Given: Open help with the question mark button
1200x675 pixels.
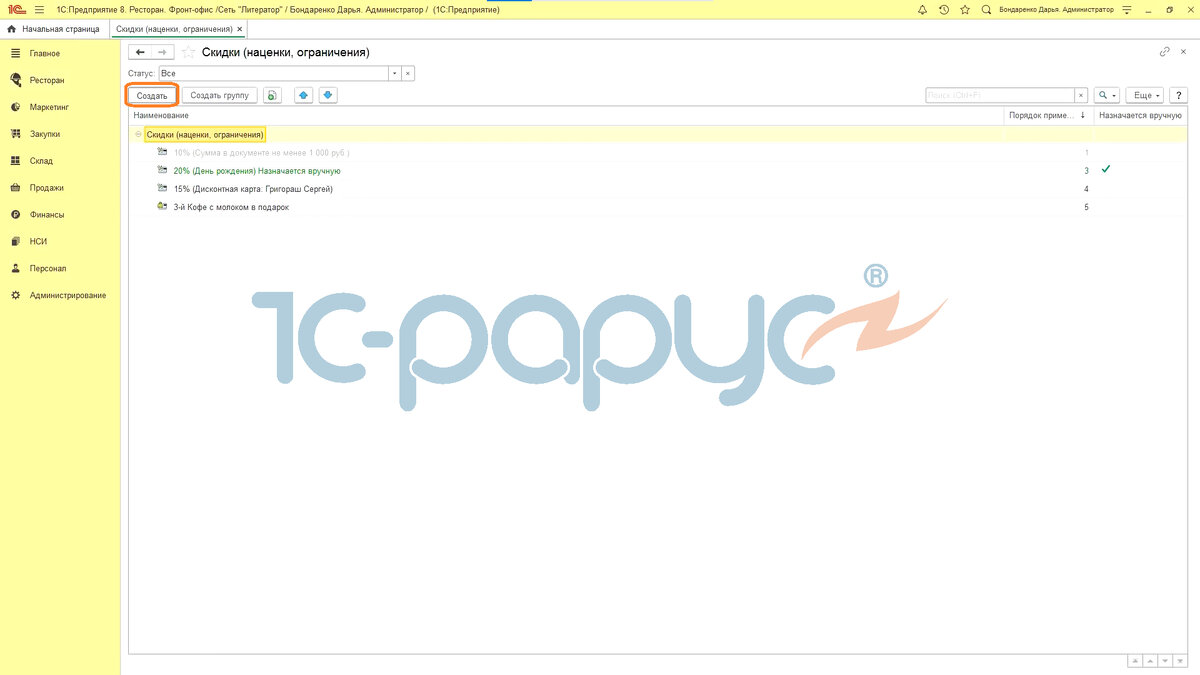Looking at the screenshot, I should 1179,95.
